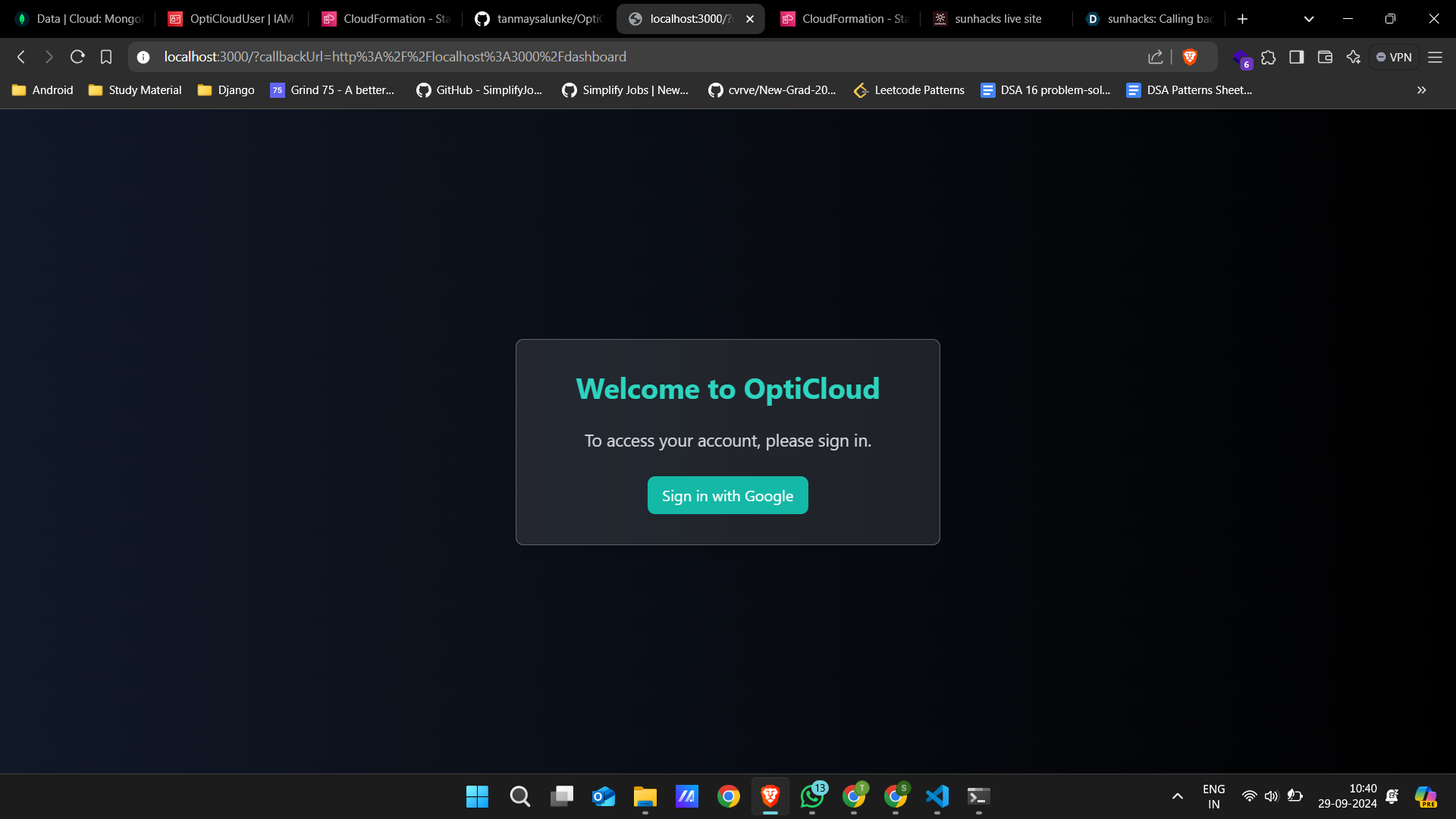Viewport: 1456px width, 819px height.
Task: Toggle the Brave VPN button
Action: [1394, 57]
